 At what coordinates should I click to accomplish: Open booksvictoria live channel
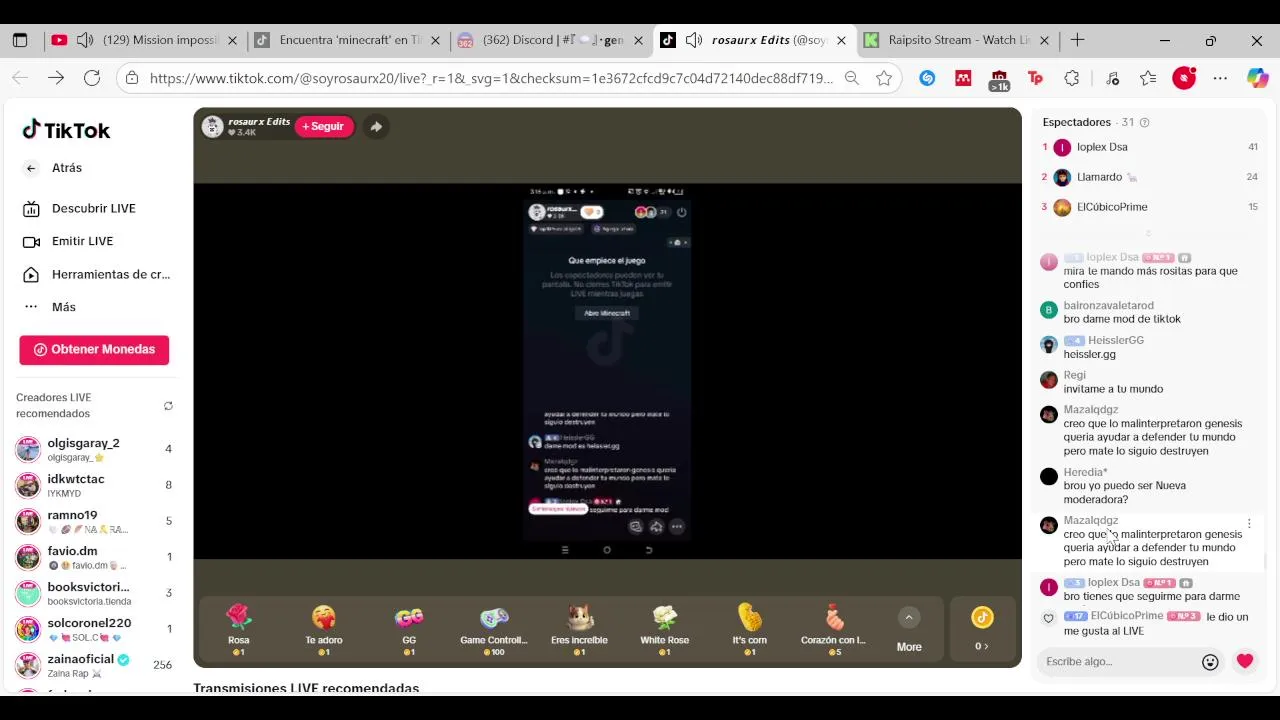tap(94, 593)
